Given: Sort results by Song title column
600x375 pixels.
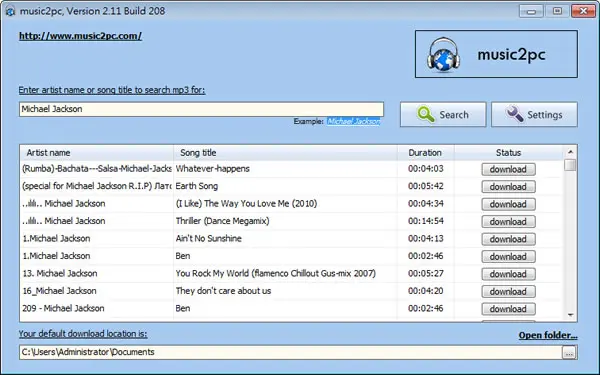Looking at the screenshot, I should pos(285,153).
